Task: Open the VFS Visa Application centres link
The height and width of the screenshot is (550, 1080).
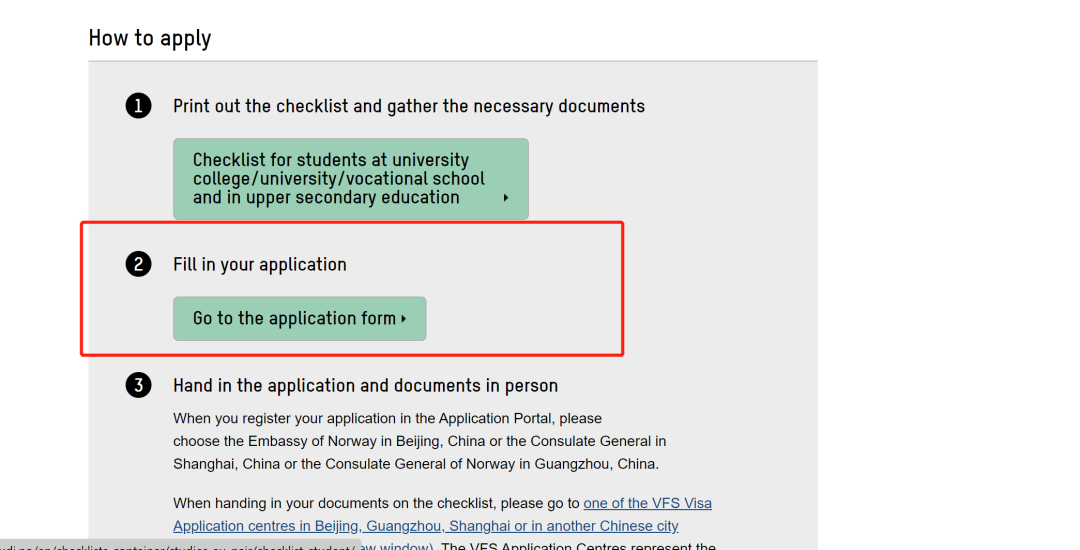Action: tap(647, 503)
